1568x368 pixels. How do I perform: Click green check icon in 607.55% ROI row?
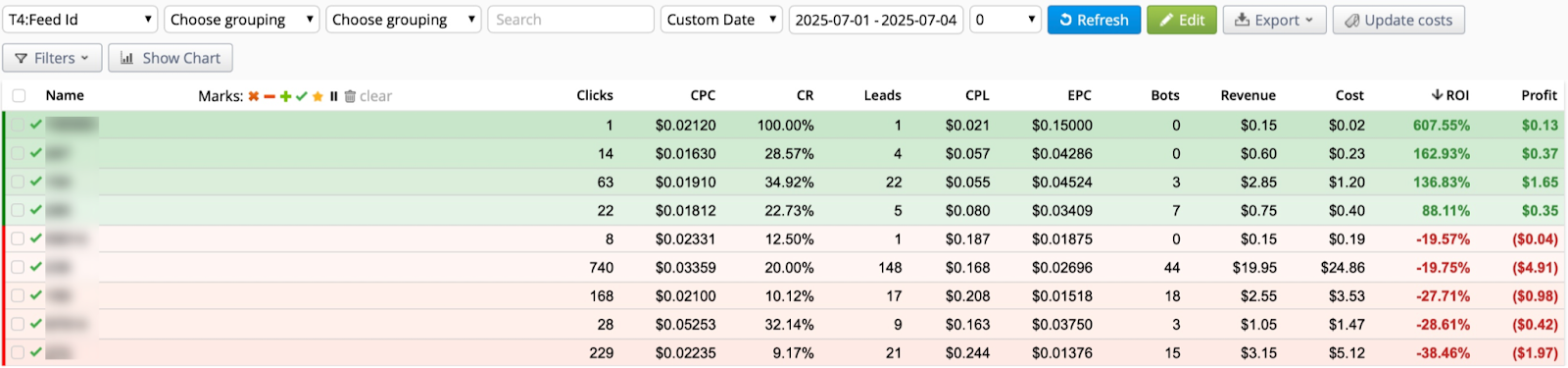click(36, 125)
